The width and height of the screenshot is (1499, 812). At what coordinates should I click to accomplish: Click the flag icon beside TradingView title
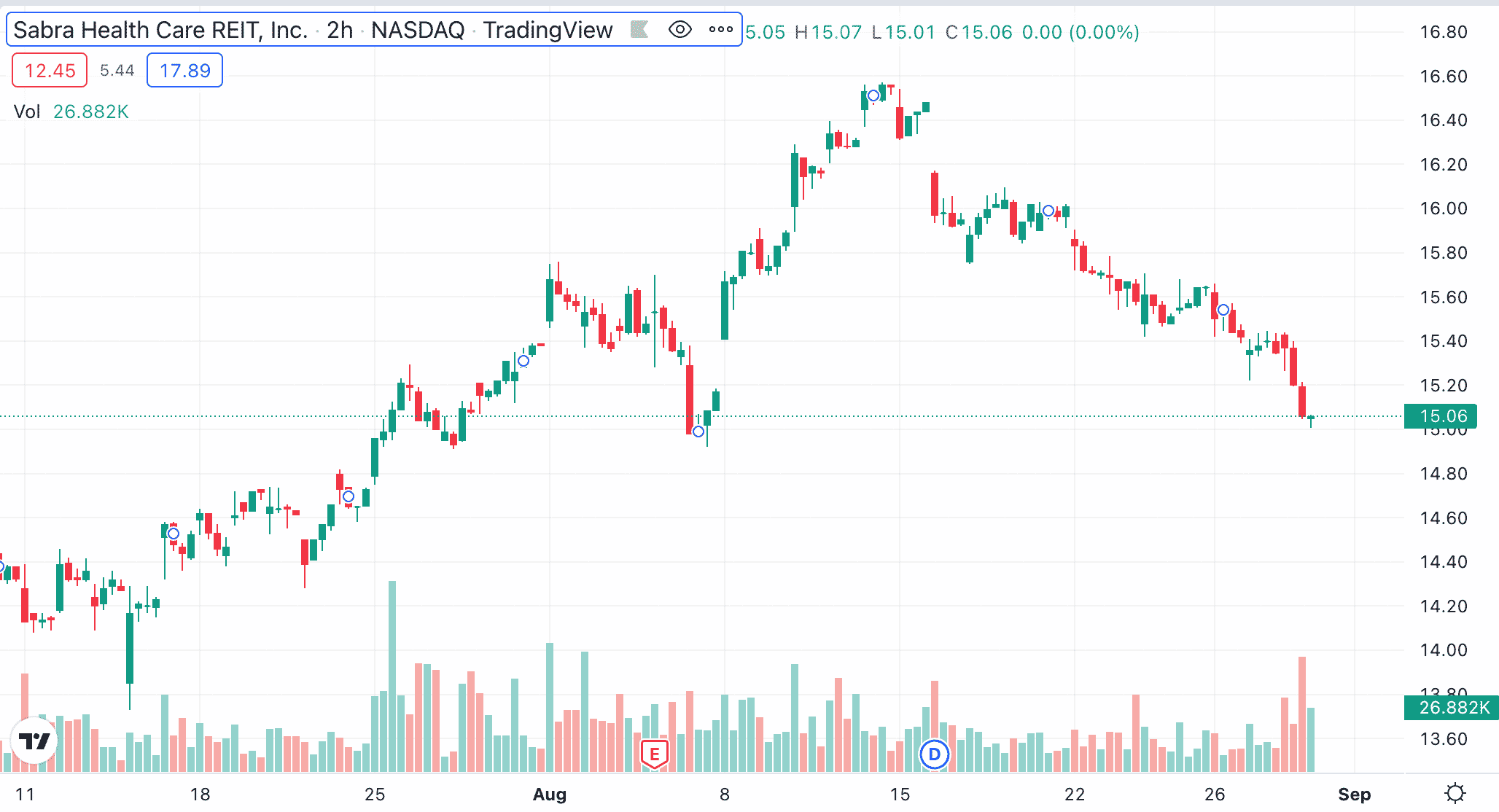coord(639,30)
